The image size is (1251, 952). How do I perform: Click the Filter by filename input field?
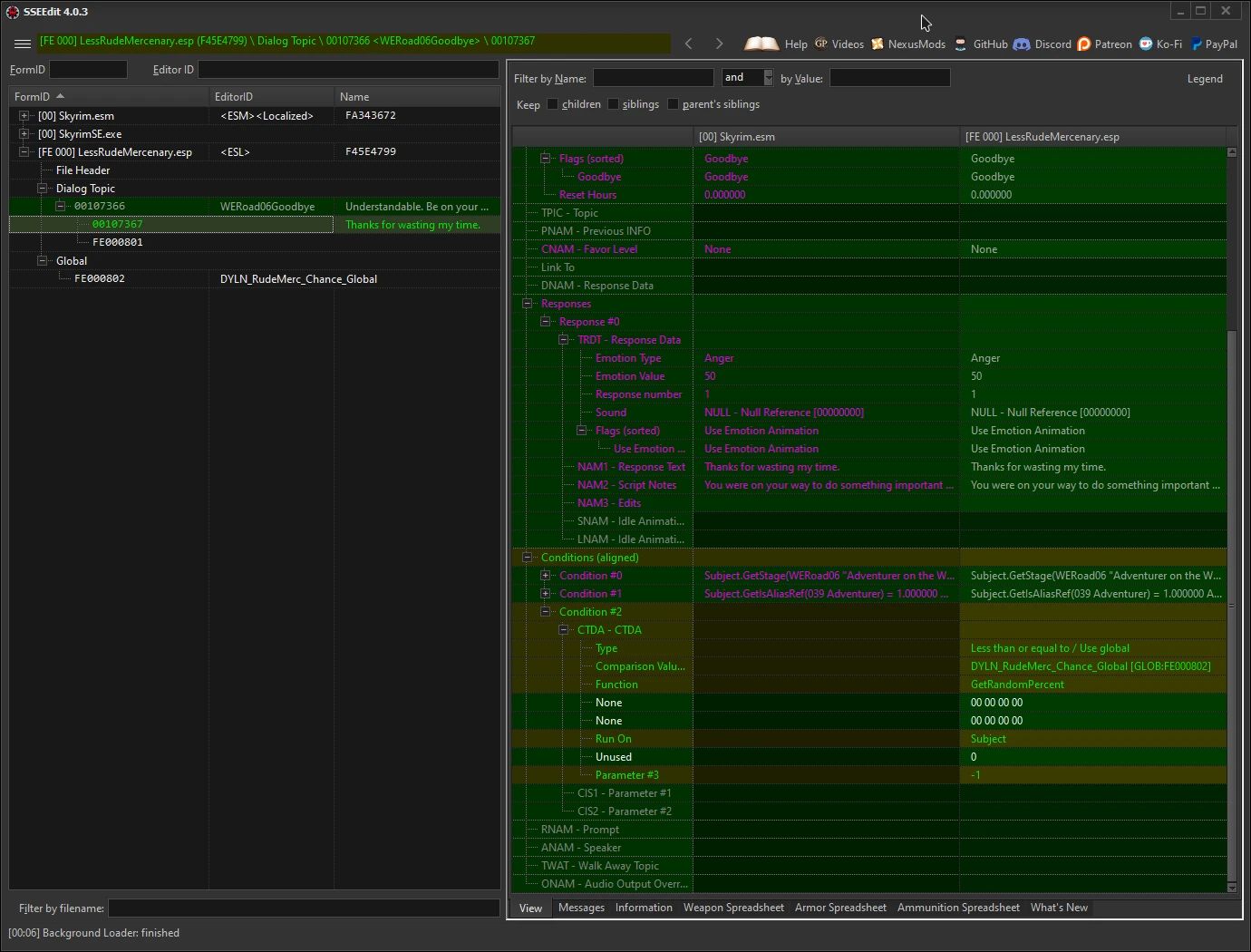coord(304,908)
